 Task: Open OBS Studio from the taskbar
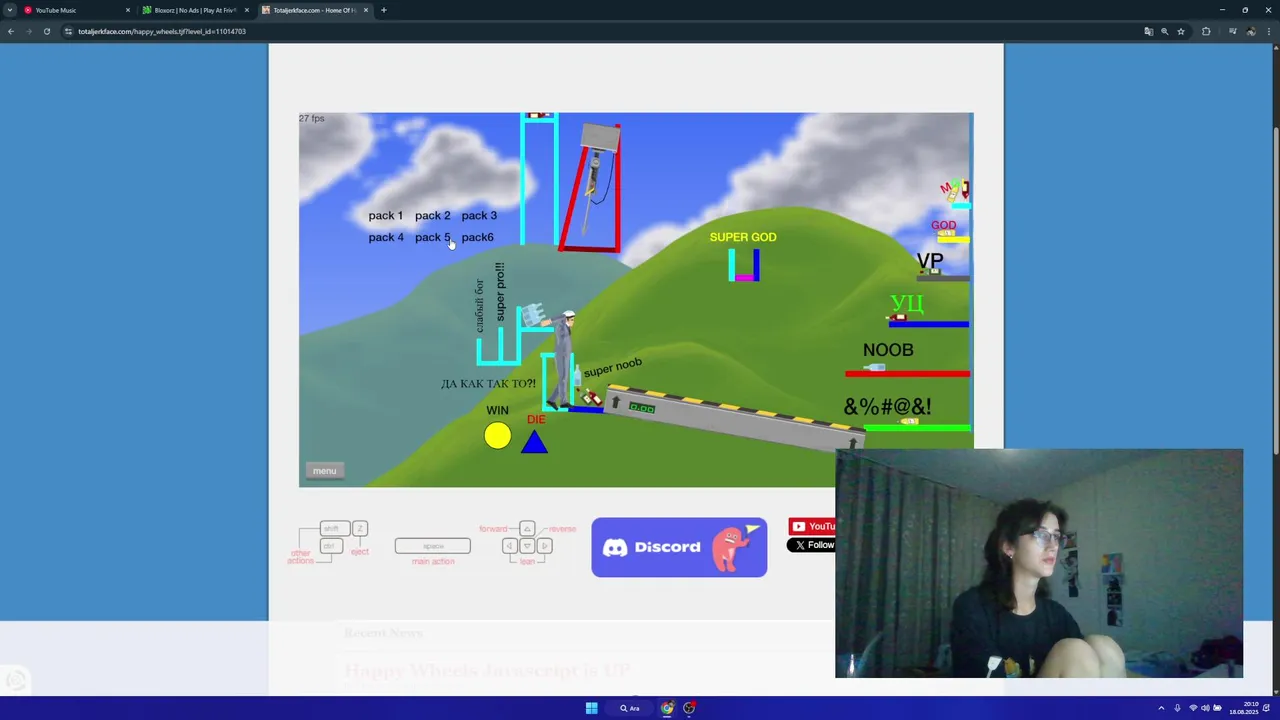pyautogui.click(x=689, y=708)
